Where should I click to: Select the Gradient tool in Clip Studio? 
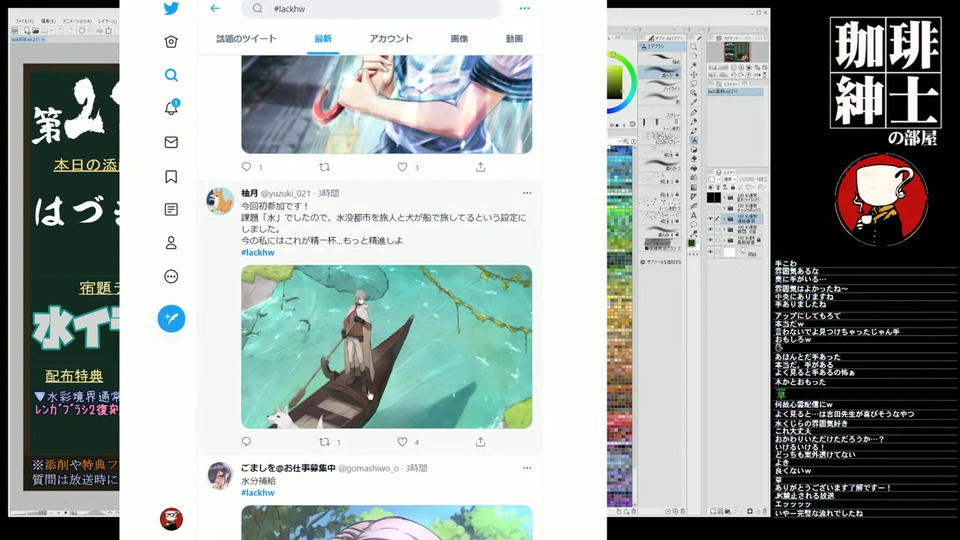(x=694, y=187)
